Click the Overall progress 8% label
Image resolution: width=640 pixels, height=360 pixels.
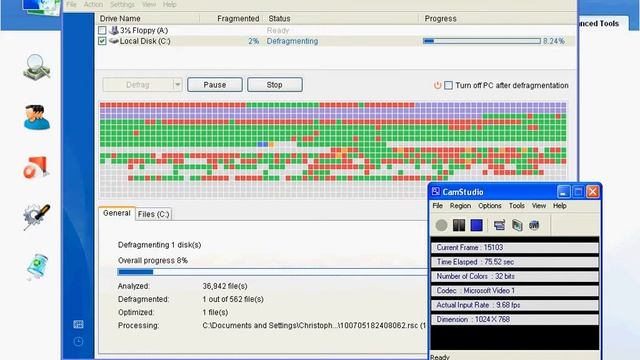tap(153, 260)
